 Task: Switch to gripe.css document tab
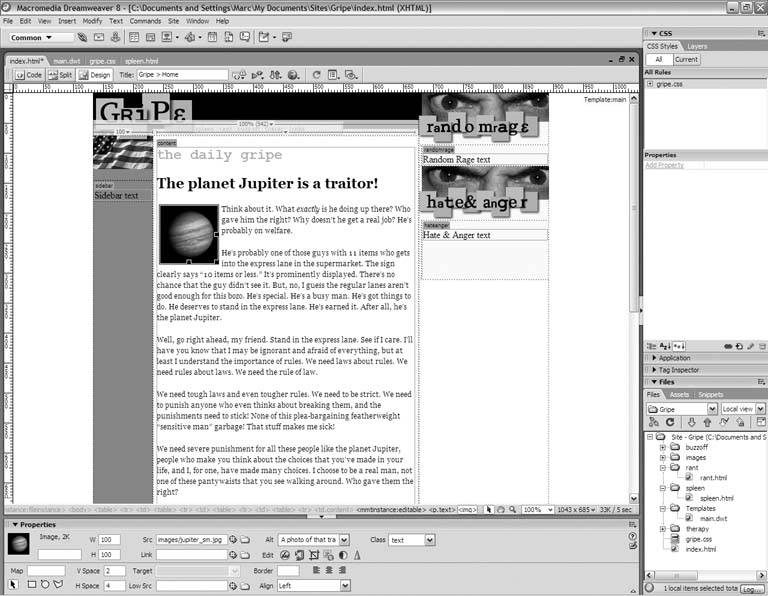pyautogui.click(x=102, y=61)
